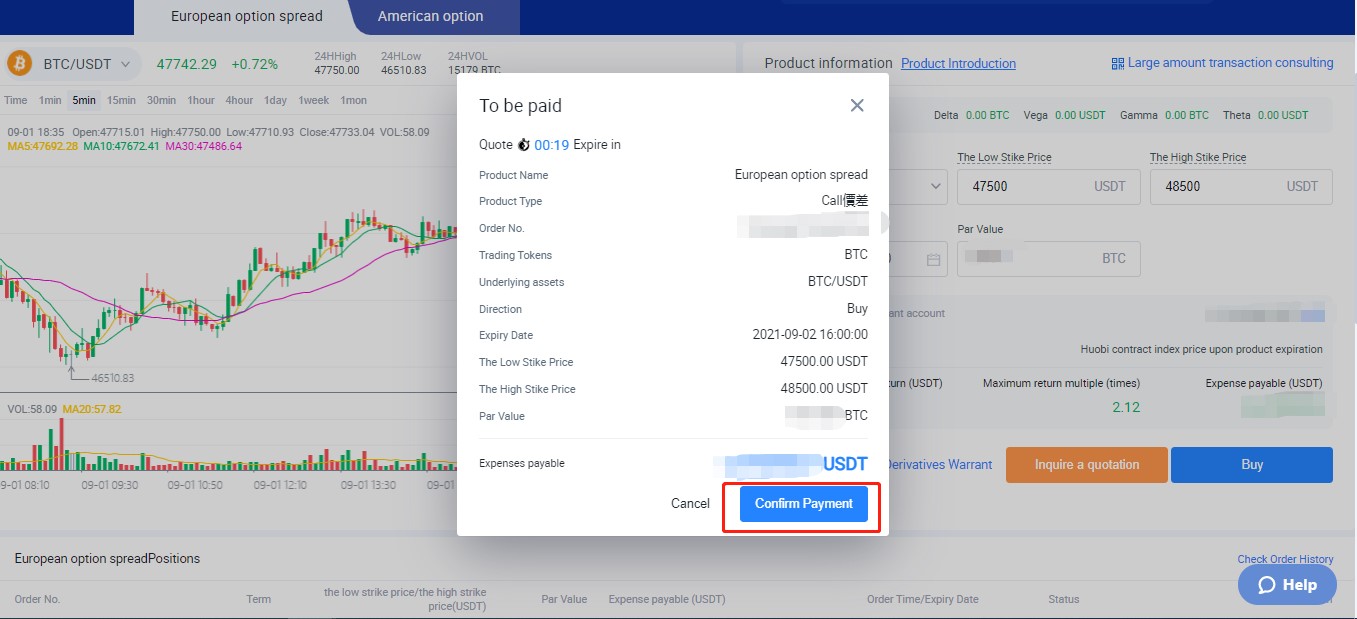Image resolution: width=1357 pixels, height=619 pixels.
Task: Click the calendar icon in date field
Action: click(933, 259)
